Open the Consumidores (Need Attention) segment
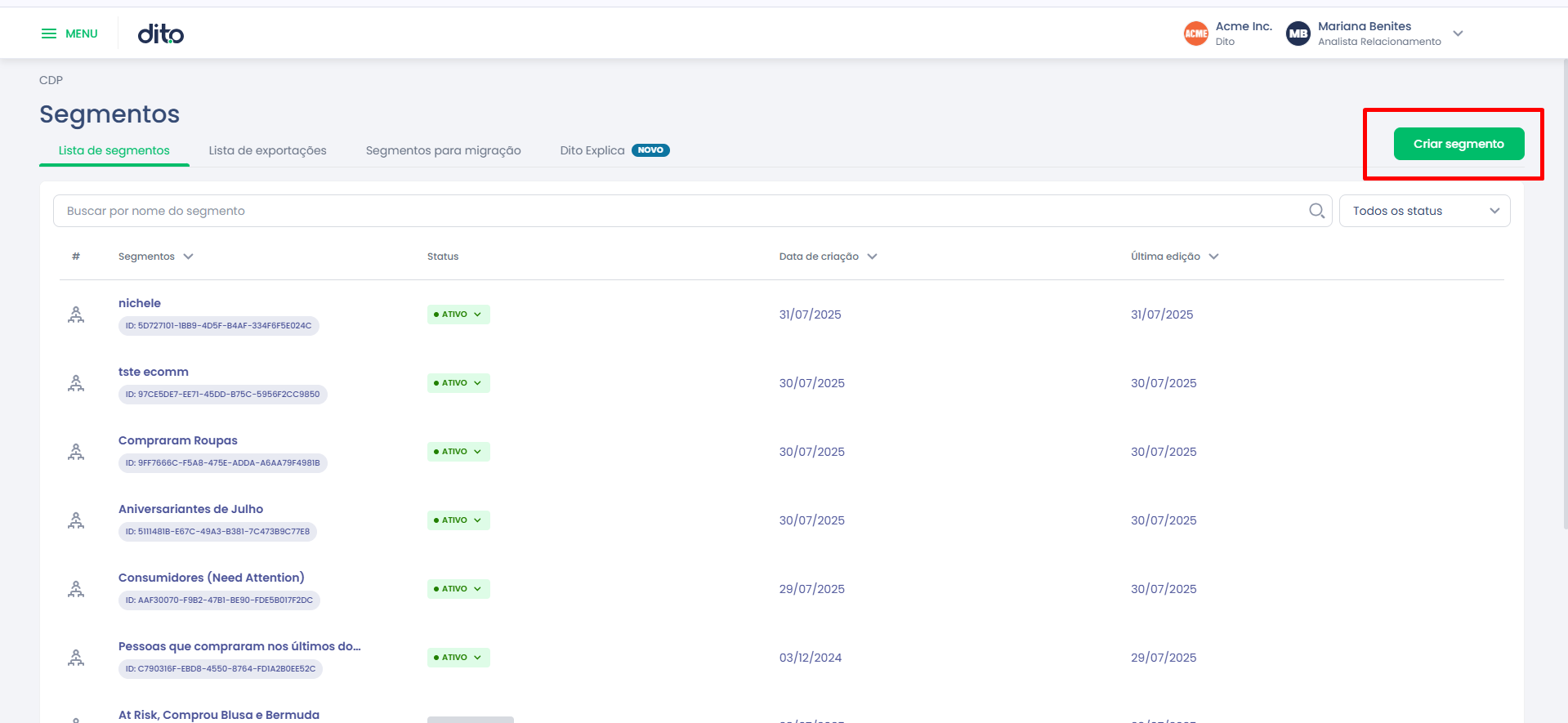This screenshot has height=723, width=1568. pos(211,578)
